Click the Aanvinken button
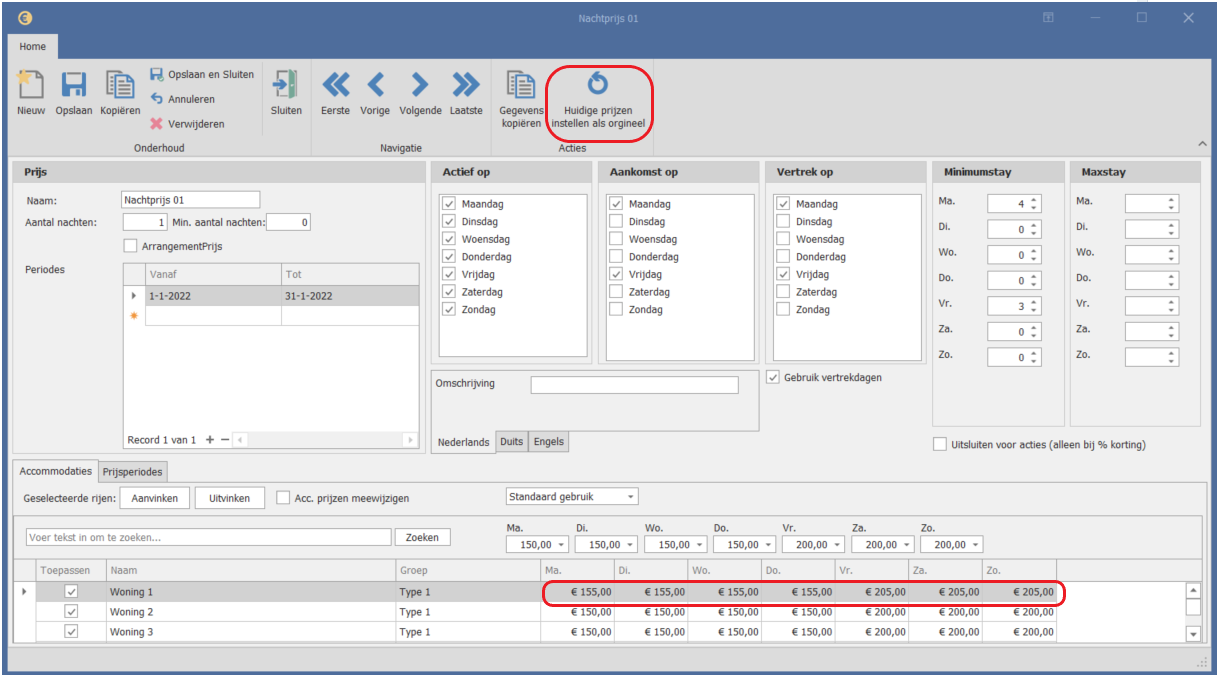Image resolution: width=1217 pixels, height=675 pixels. (x=155, y=498)
